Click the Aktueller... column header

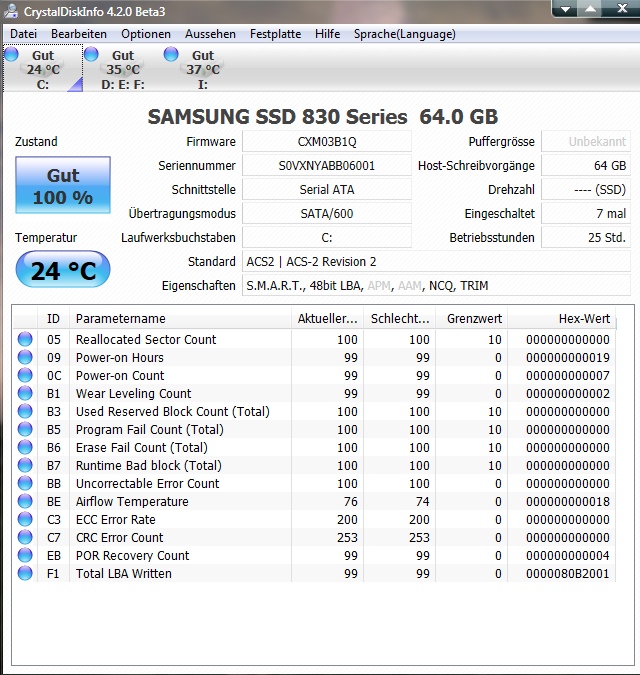click(328, 319)
